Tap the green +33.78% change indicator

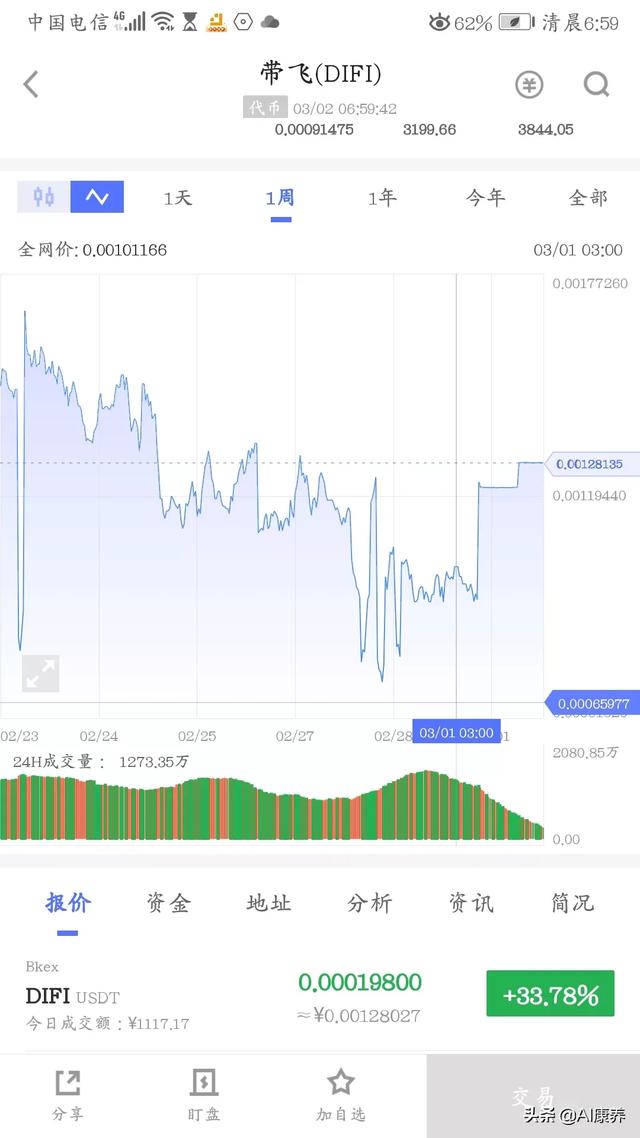pos(549,995)
